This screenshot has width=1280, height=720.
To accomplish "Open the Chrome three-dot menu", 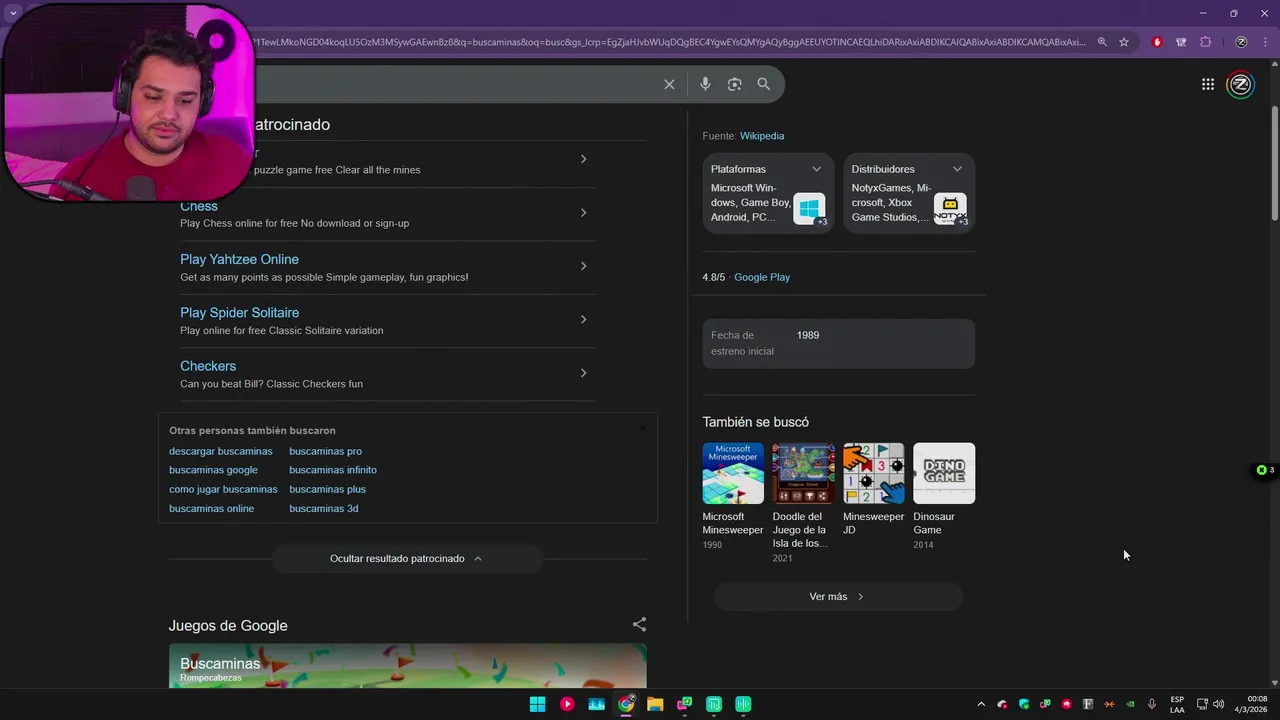I will coord(1265,42).
